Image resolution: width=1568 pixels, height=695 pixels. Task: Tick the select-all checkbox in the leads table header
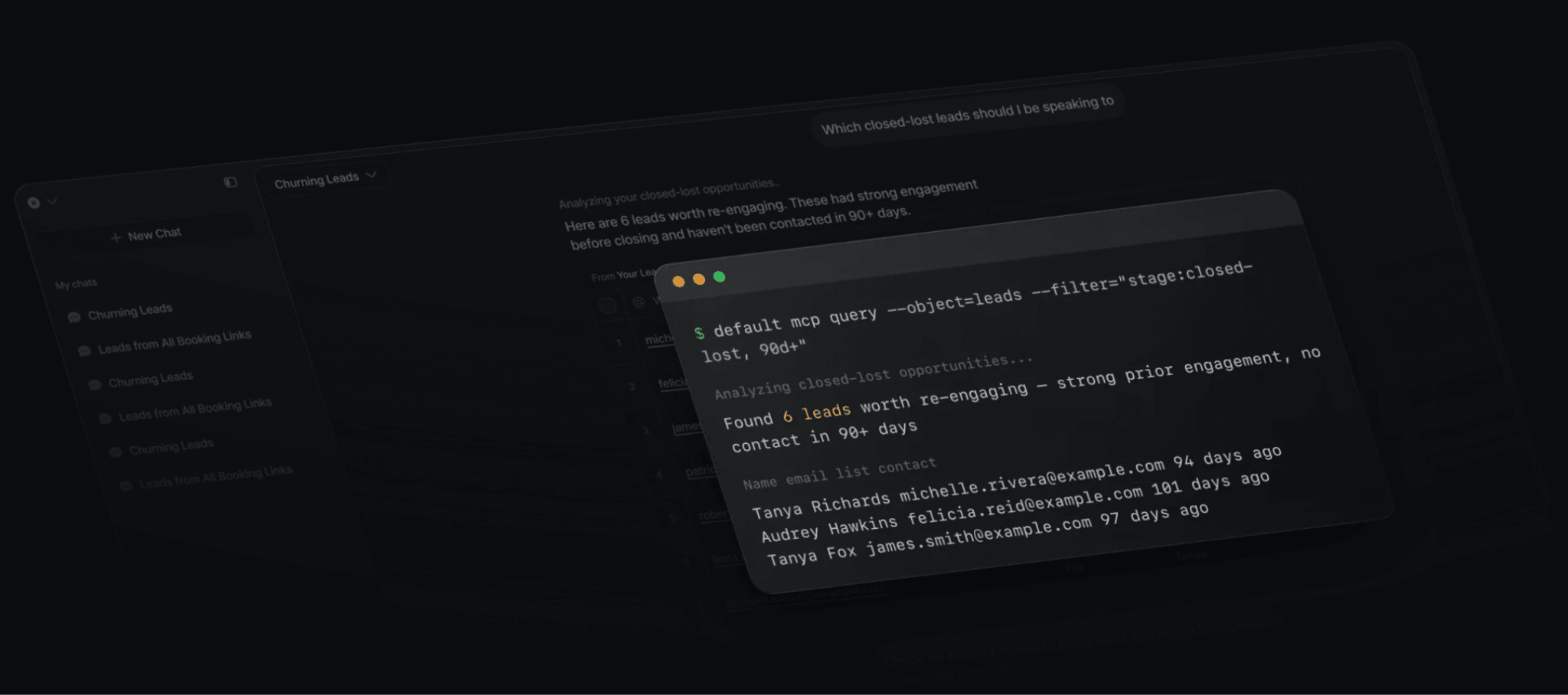point(607,306)
